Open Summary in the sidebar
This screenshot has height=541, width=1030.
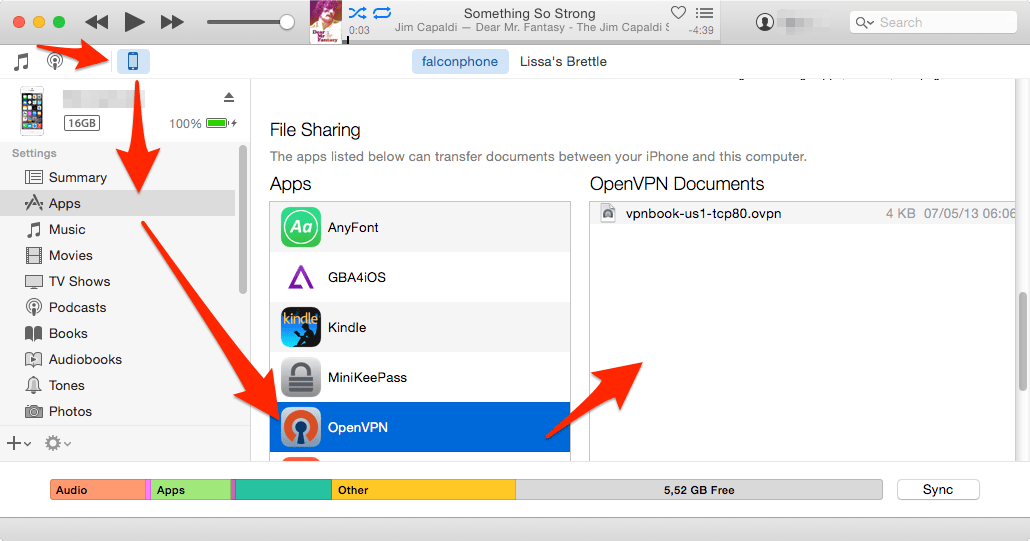pyautogui.click(x=118, y=177)
